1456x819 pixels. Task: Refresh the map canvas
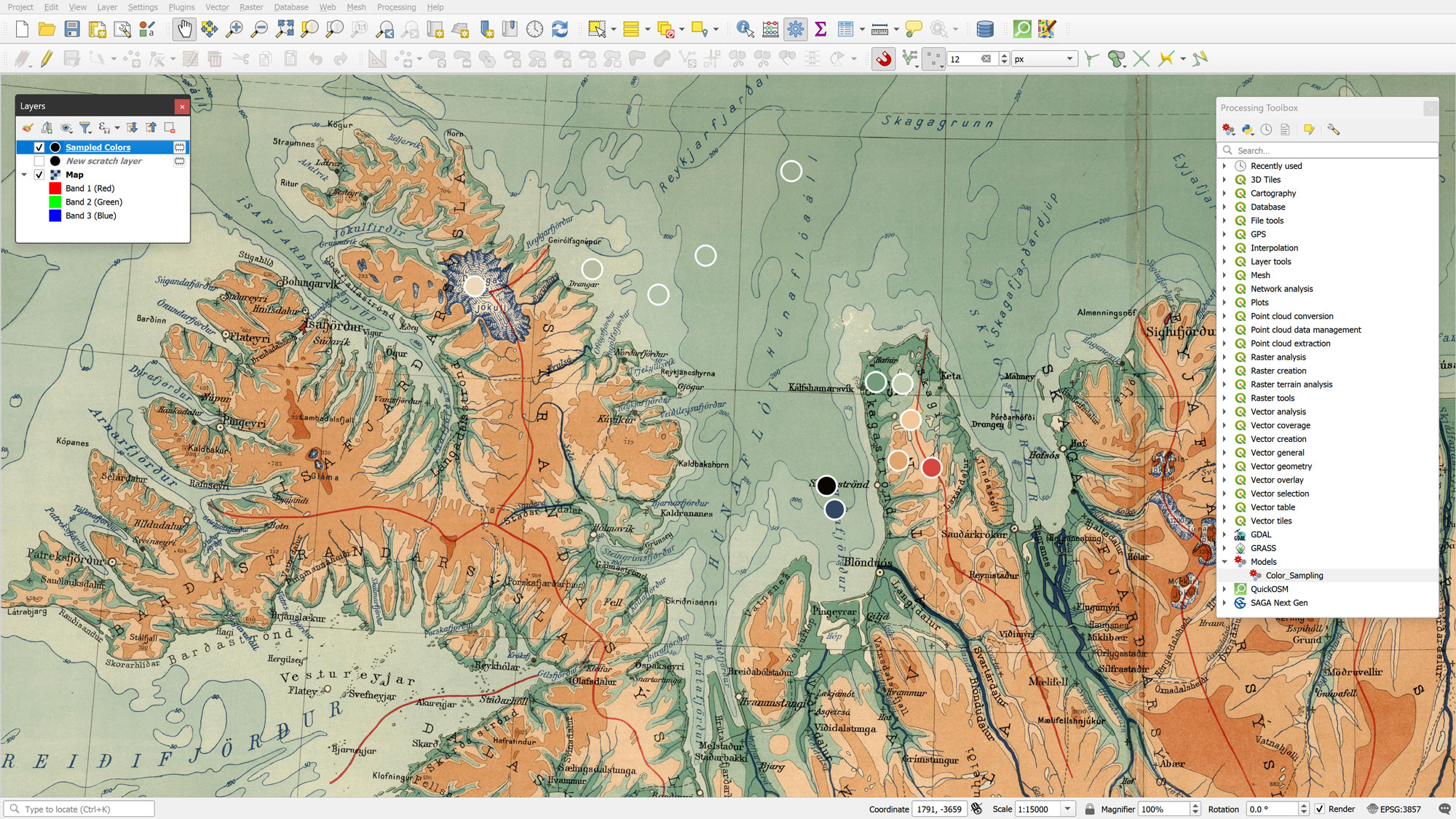click(x=559, y=29)
